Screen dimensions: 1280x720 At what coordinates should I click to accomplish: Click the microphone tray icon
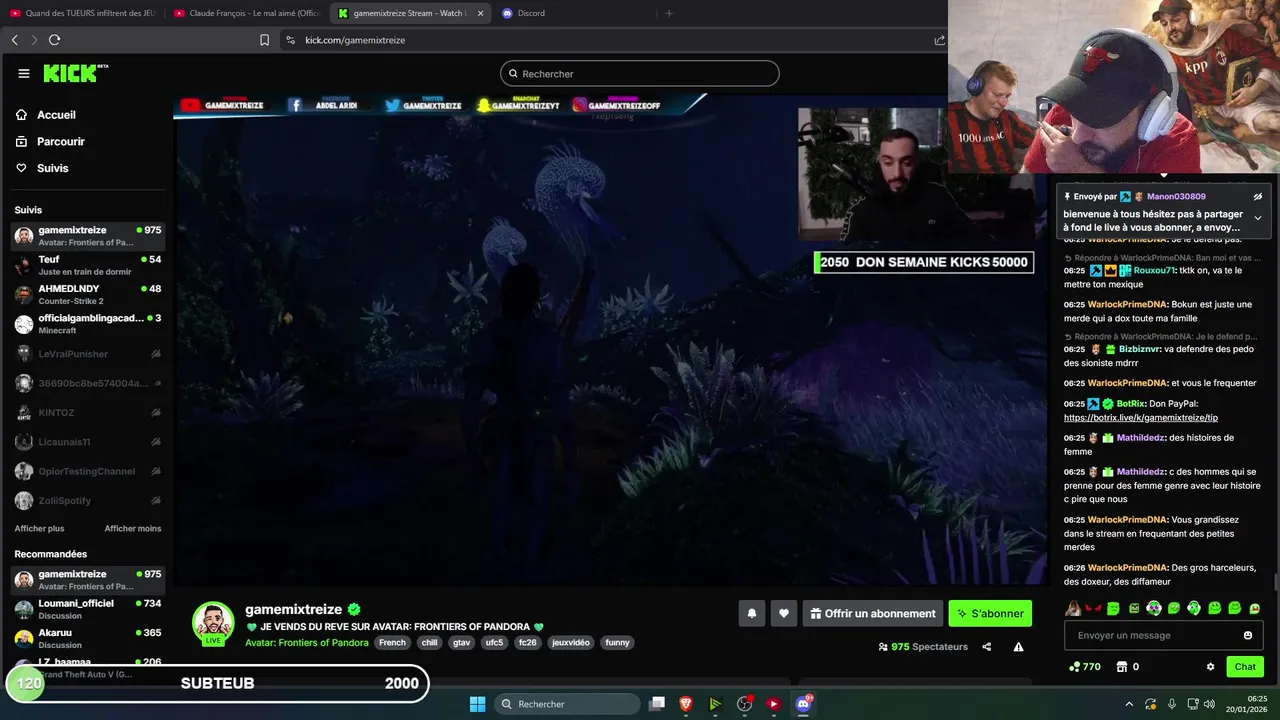[1172, 704]
